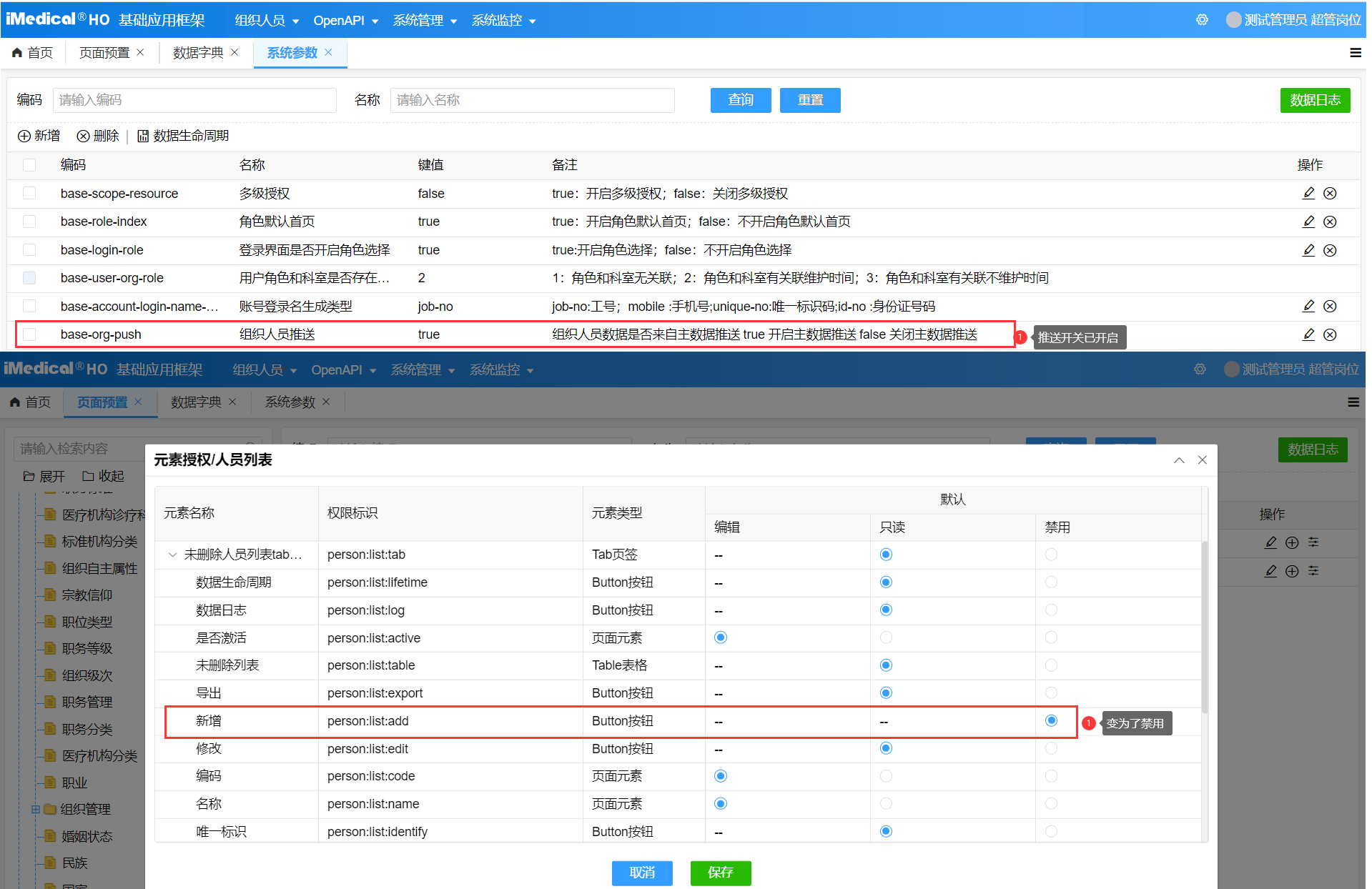Screen dimensions: 1372x889
Task: Click the 请输入编码 input field
Action: click(x=194, y=100)
